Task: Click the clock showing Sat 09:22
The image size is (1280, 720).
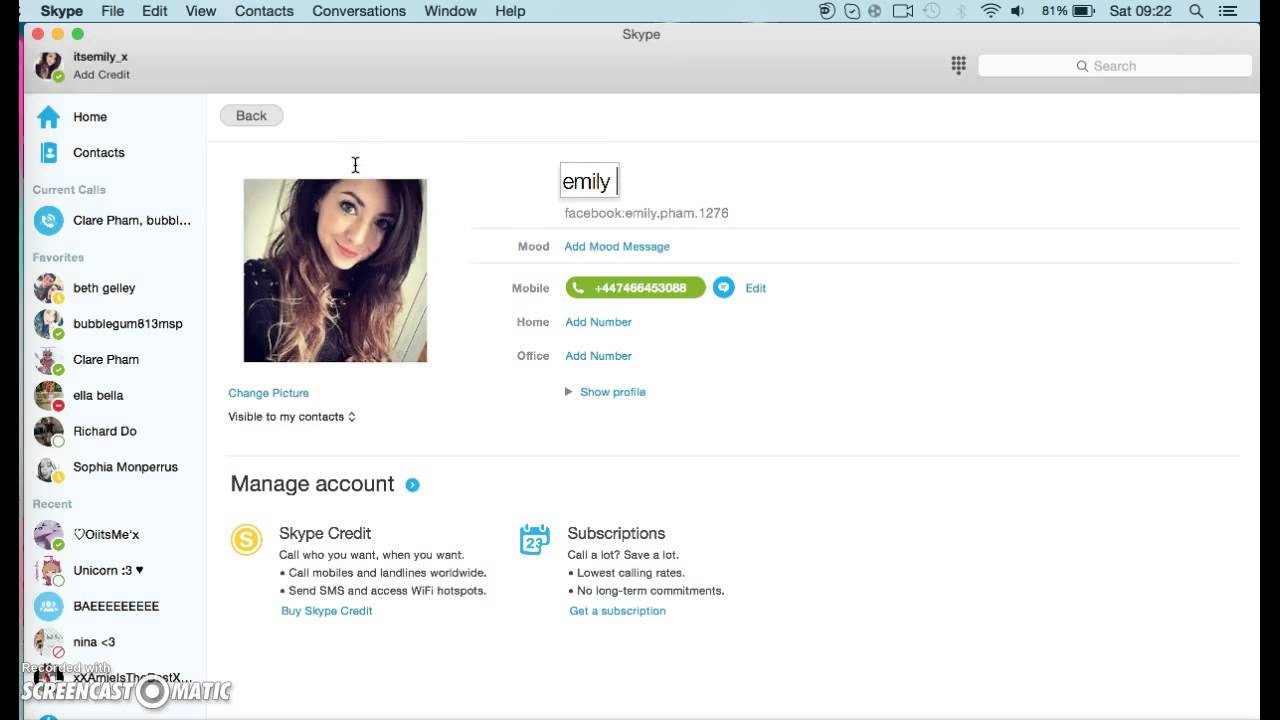Action: 1141,11
